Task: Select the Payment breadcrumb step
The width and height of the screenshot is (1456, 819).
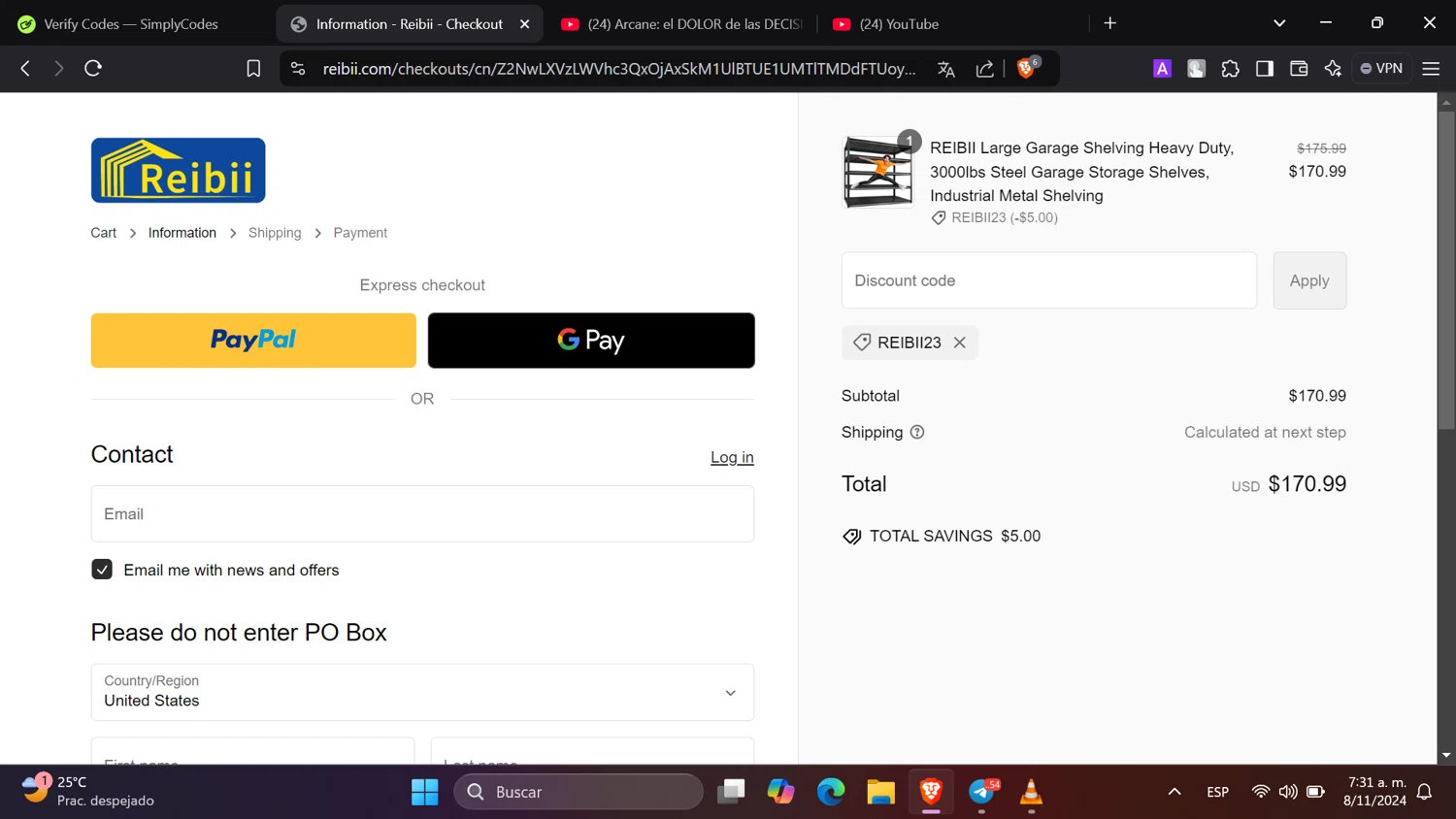Action: pos(360,233)
